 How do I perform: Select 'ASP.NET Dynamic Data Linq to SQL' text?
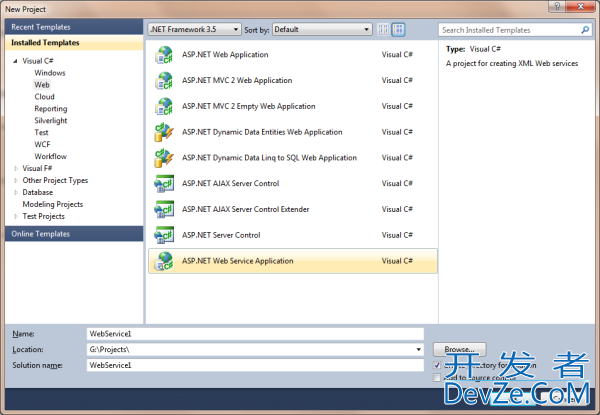pyautogui.click(x=269, y=158)
